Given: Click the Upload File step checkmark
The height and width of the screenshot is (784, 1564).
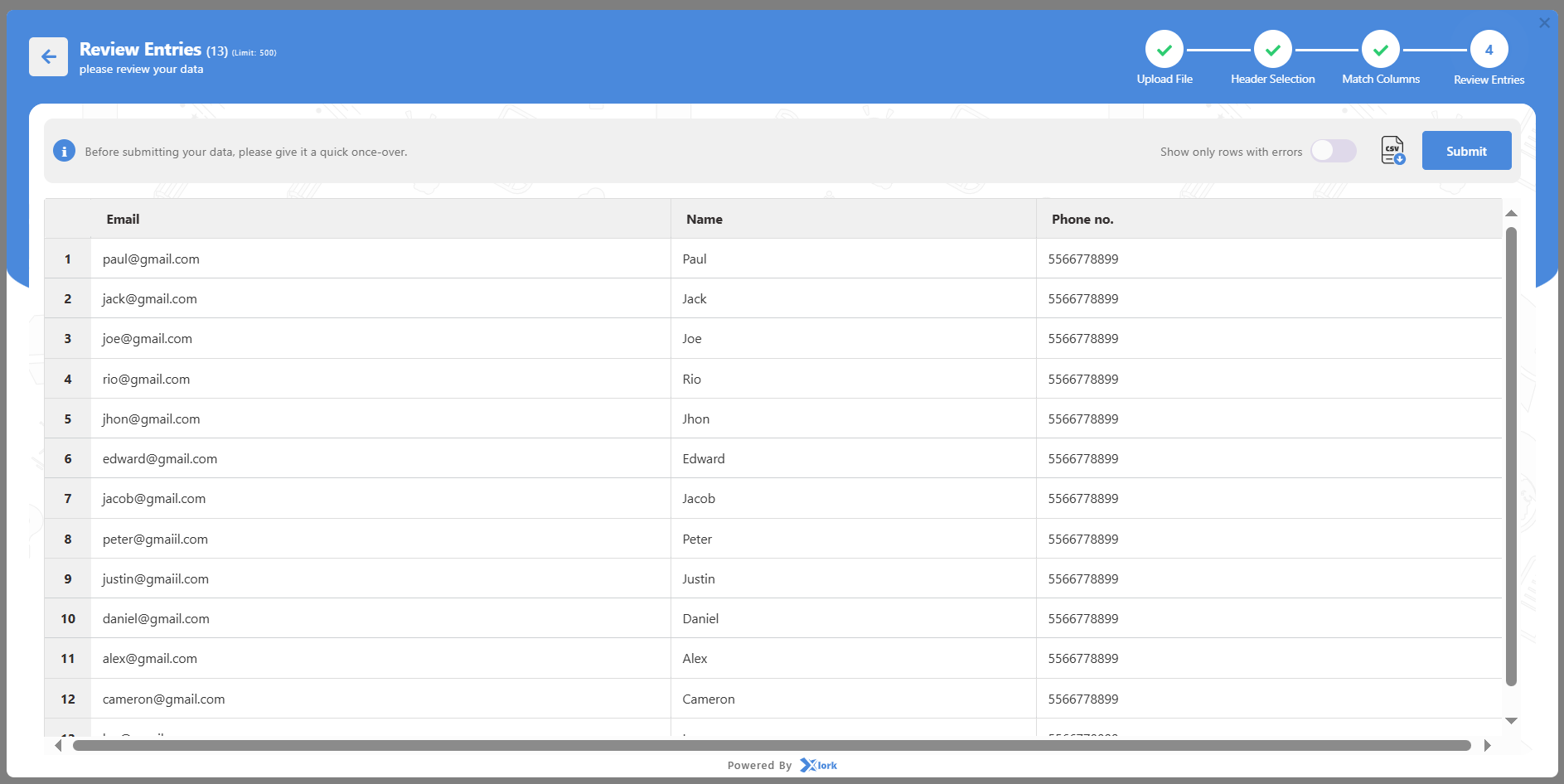Looking at the screenshot, I should point(1164,50).
